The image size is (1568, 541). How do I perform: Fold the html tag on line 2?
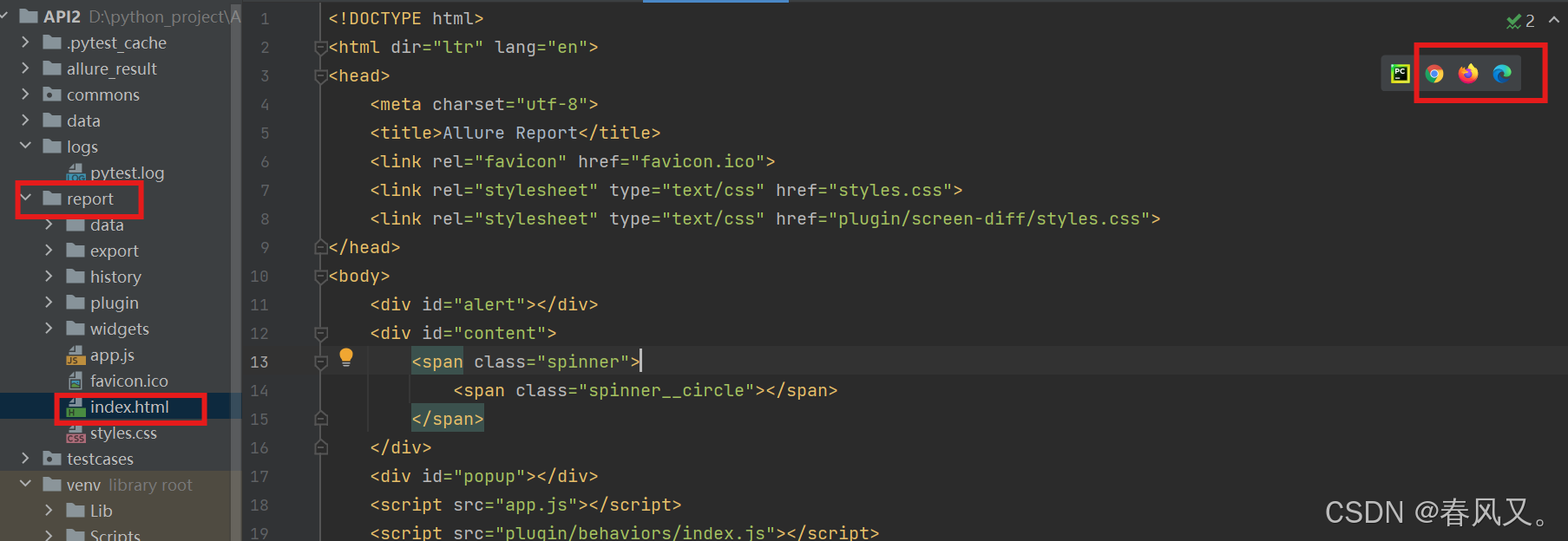click(320, 47)
